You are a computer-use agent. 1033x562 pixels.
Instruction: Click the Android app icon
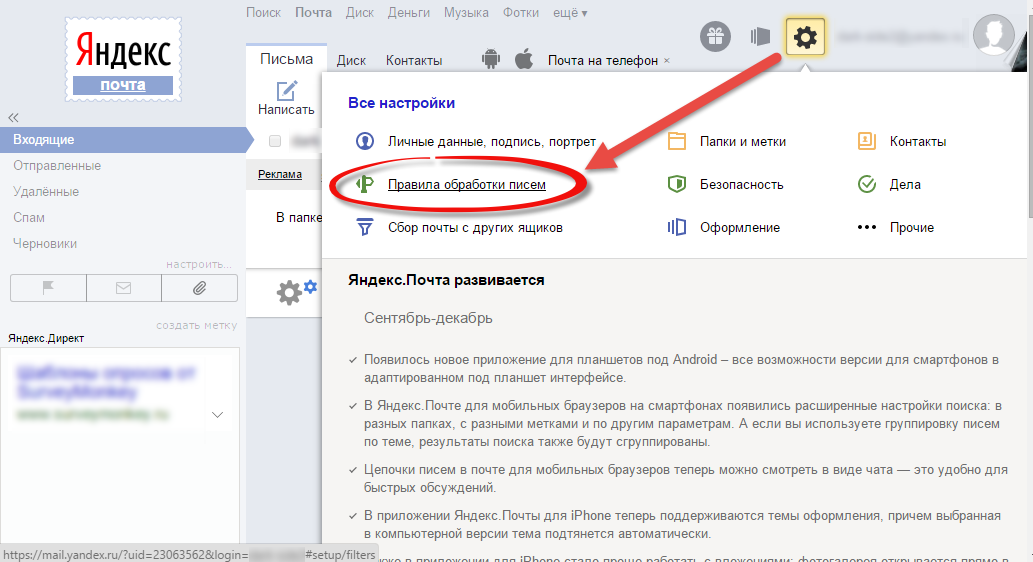pyautogui.click(x=490, y=60)
